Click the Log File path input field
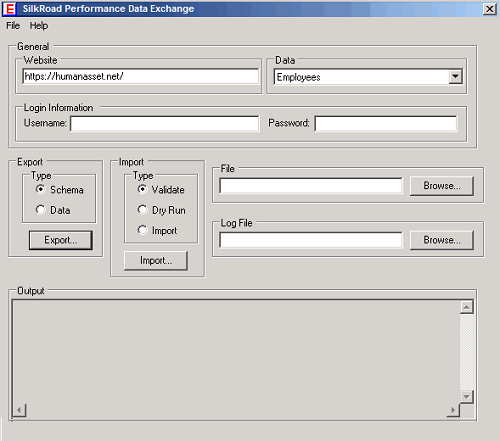 coord(311,240)
